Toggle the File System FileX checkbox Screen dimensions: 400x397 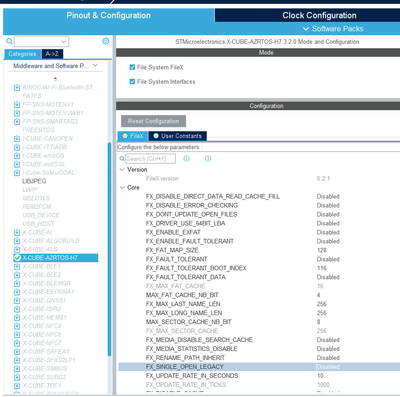pos(132,67)
